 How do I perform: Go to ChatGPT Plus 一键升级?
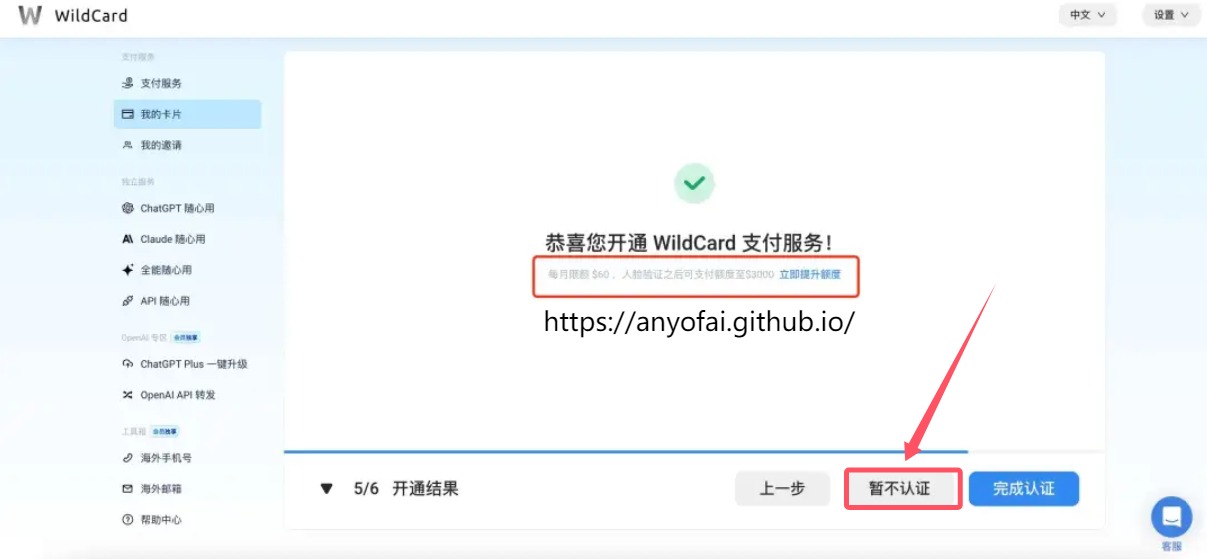[x=185, y=364]
